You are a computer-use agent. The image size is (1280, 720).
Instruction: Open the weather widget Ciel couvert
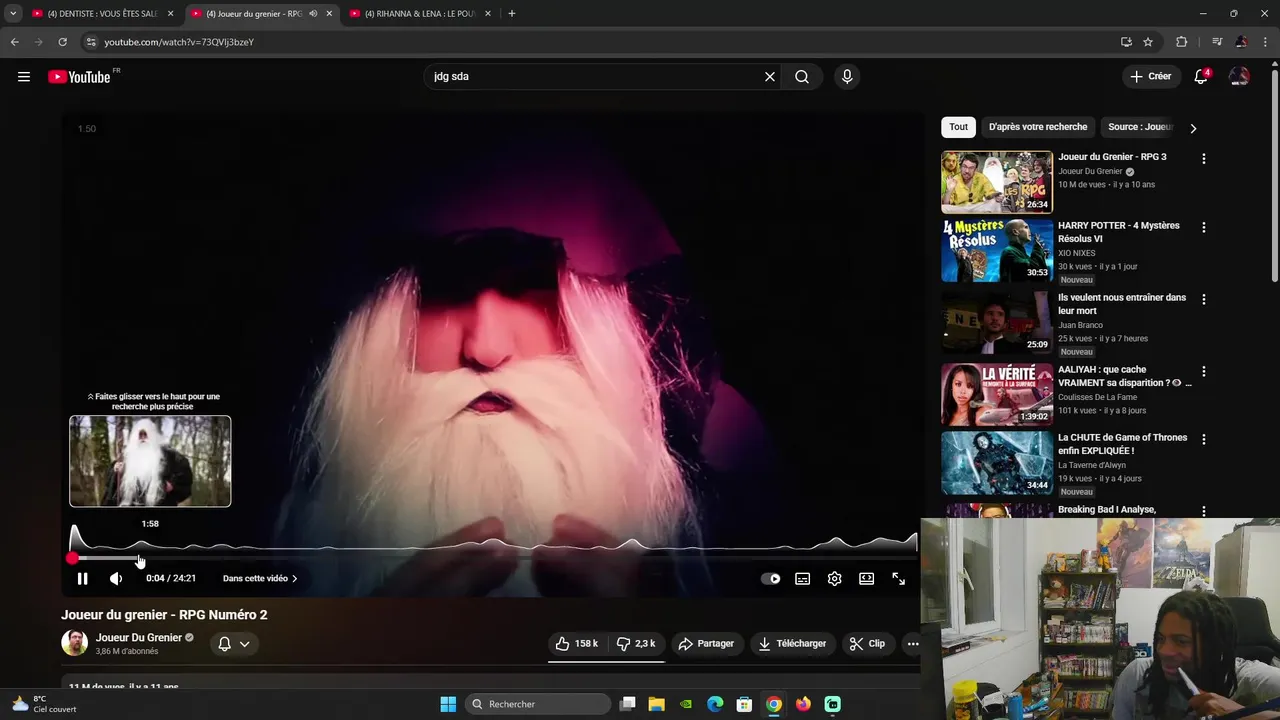(x=43, y=704)
